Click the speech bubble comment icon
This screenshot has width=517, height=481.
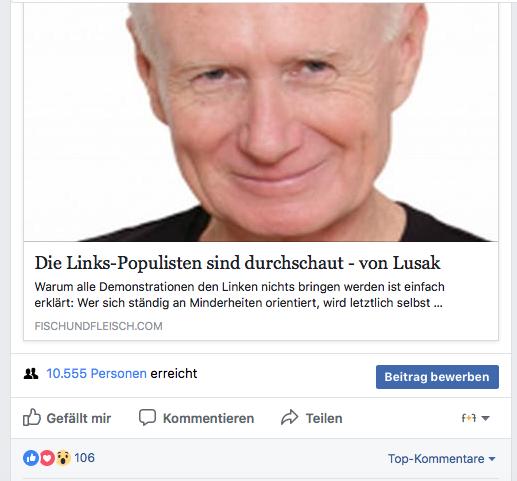click(147, 417)
